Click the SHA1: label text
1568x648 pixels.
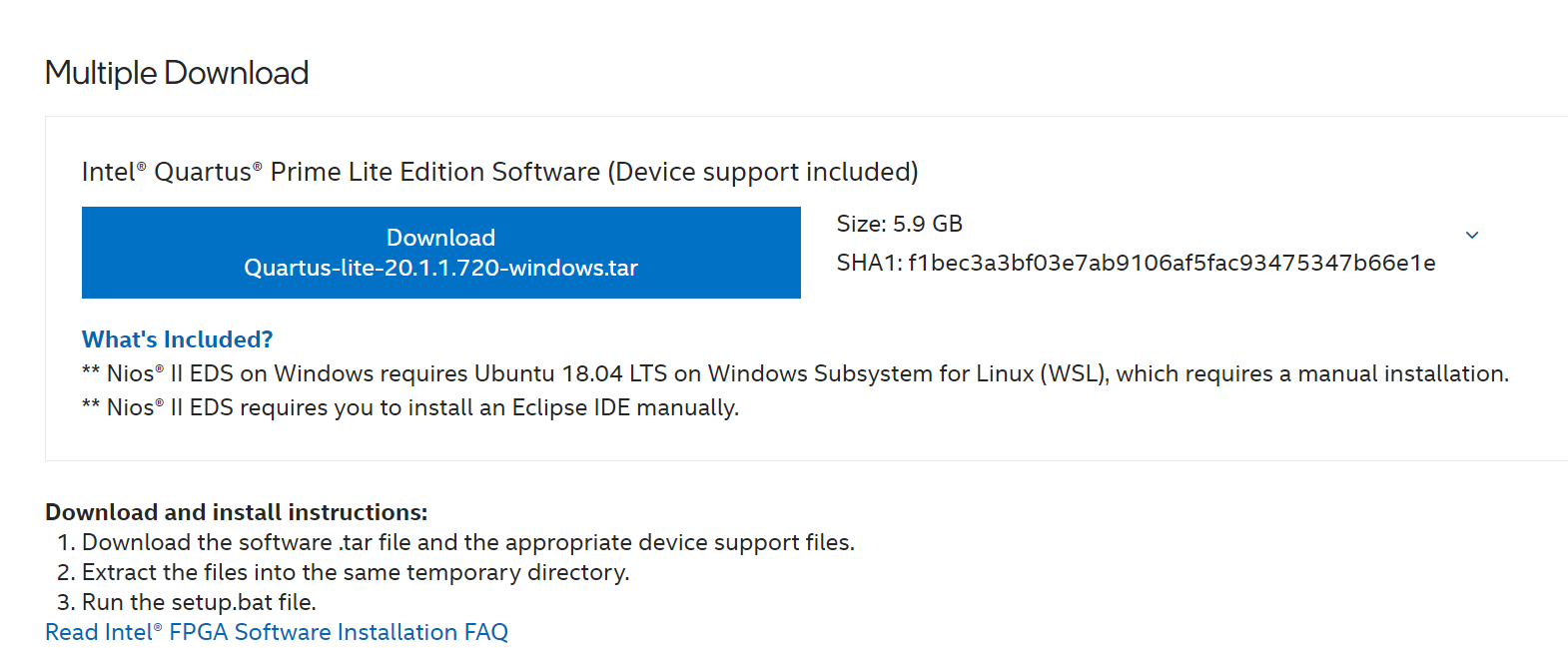(x=868, y=263)
